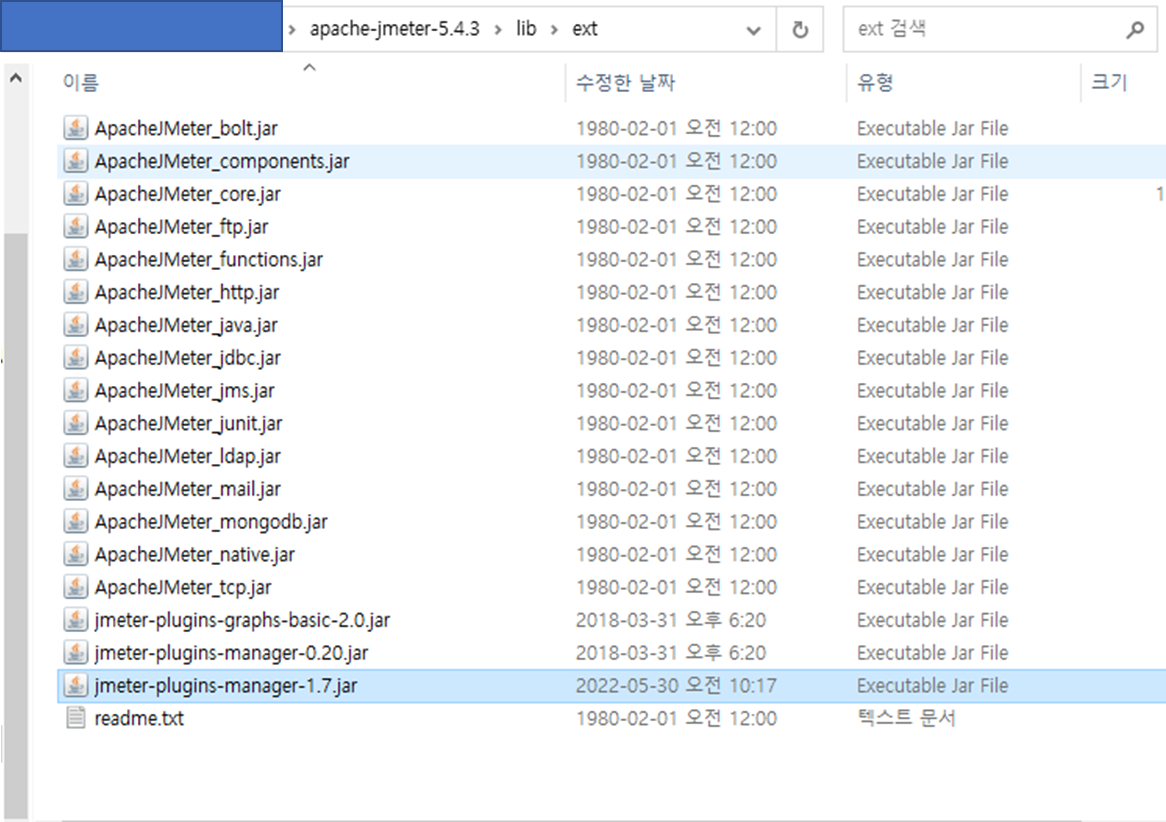This screenshot has height=822, width=1166.
Task: Sort by 크기 column header
Action: [x=1123, y=82]
